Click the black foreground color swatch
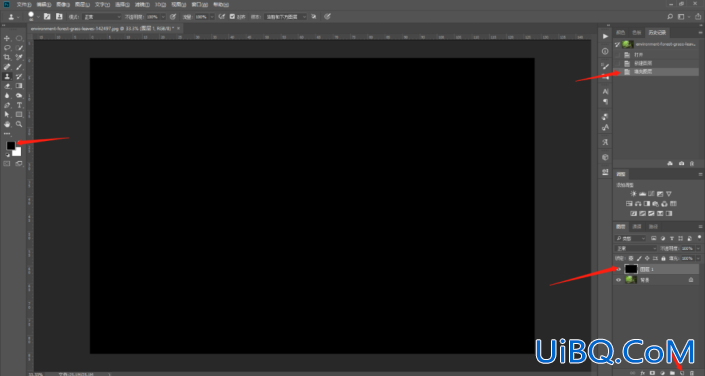The height and width of the screenshot is (376, 705). [10, 145]
